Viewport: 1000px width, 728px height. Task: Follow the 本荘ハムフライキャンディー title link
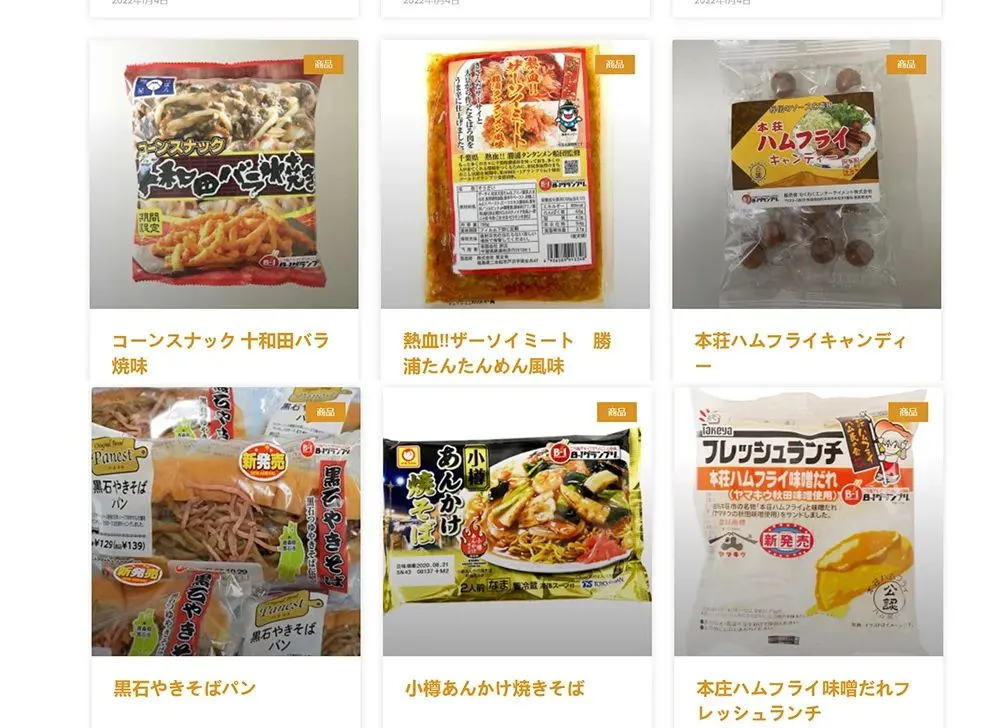[800, 353]
